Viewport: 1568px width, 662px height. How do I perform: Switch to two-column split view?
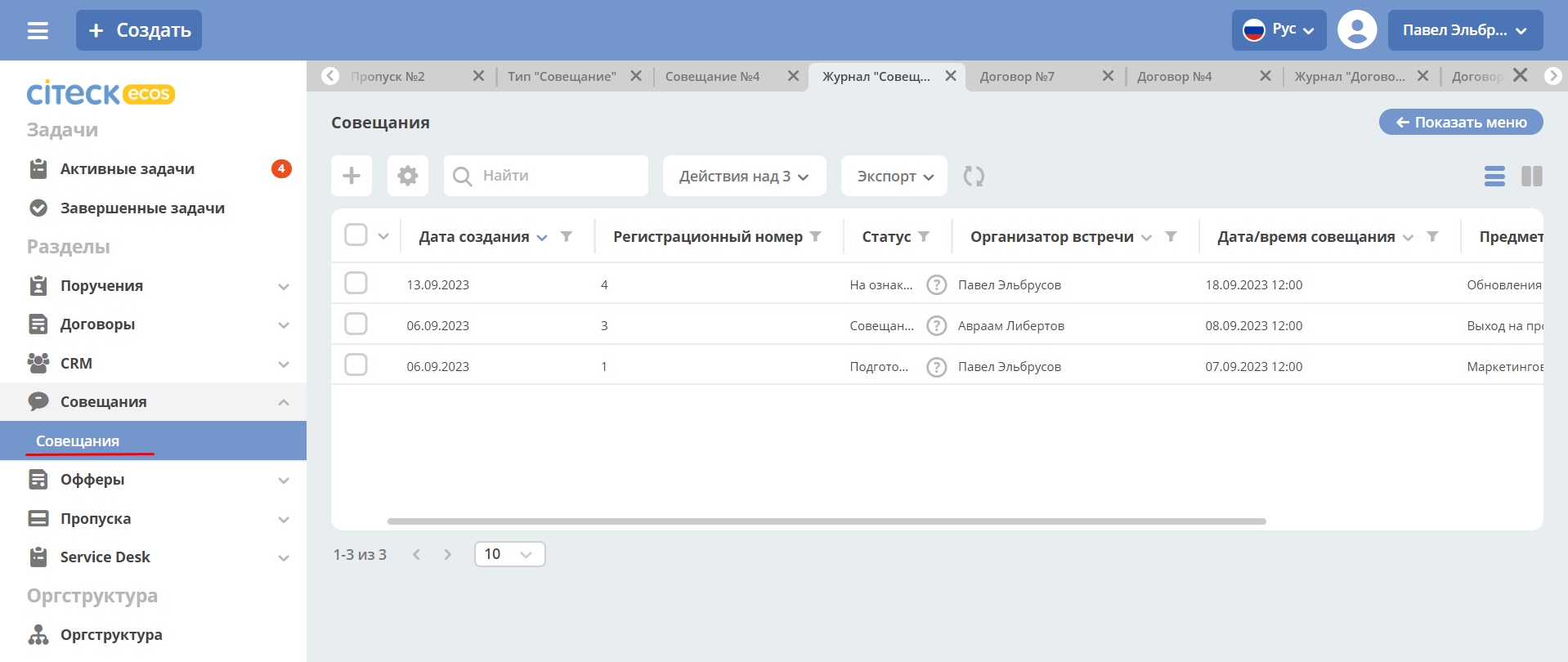[x=1531, y=176]
